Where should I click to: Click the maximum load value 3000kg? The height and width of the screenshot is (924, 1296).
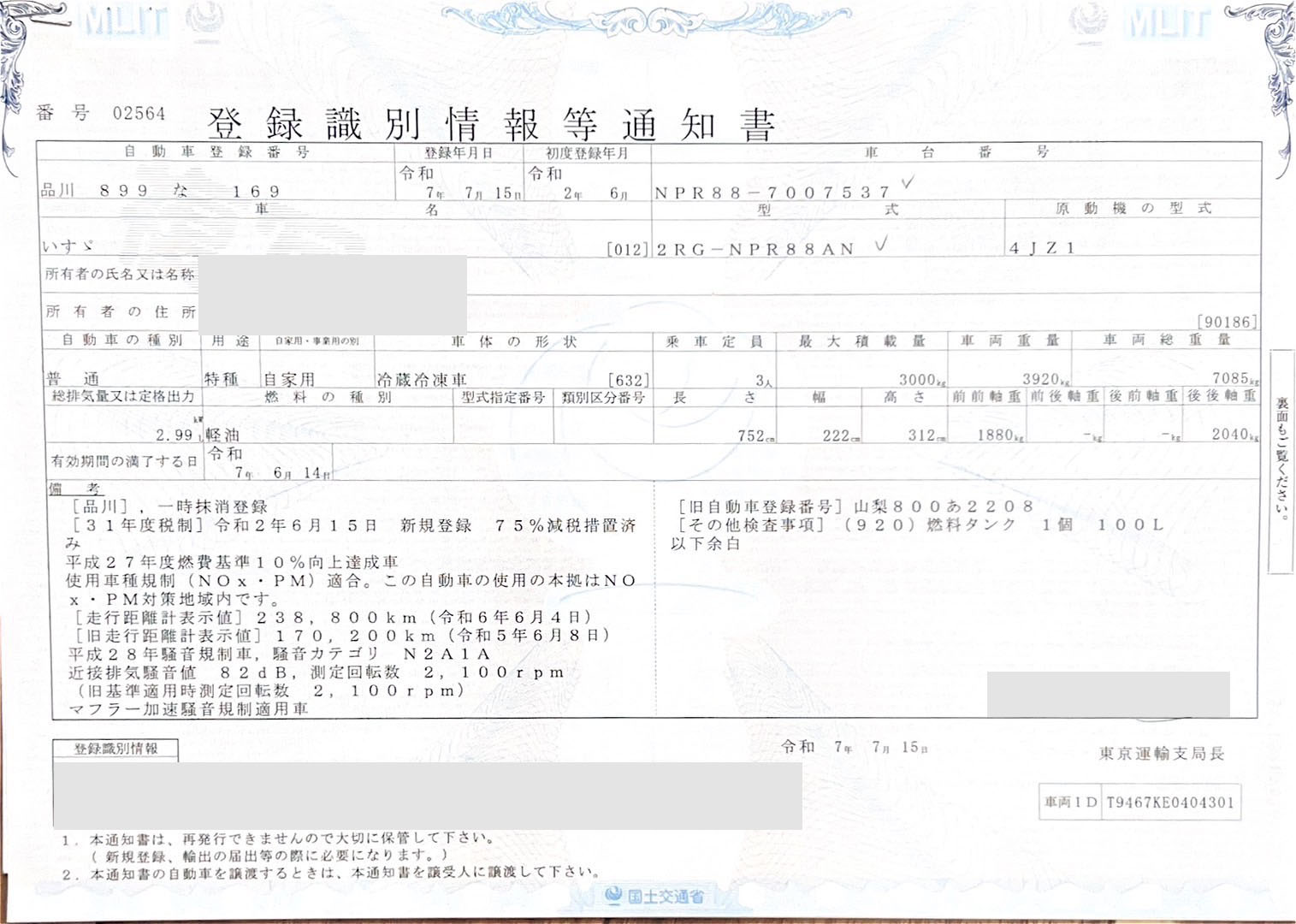tap(921, 380)
